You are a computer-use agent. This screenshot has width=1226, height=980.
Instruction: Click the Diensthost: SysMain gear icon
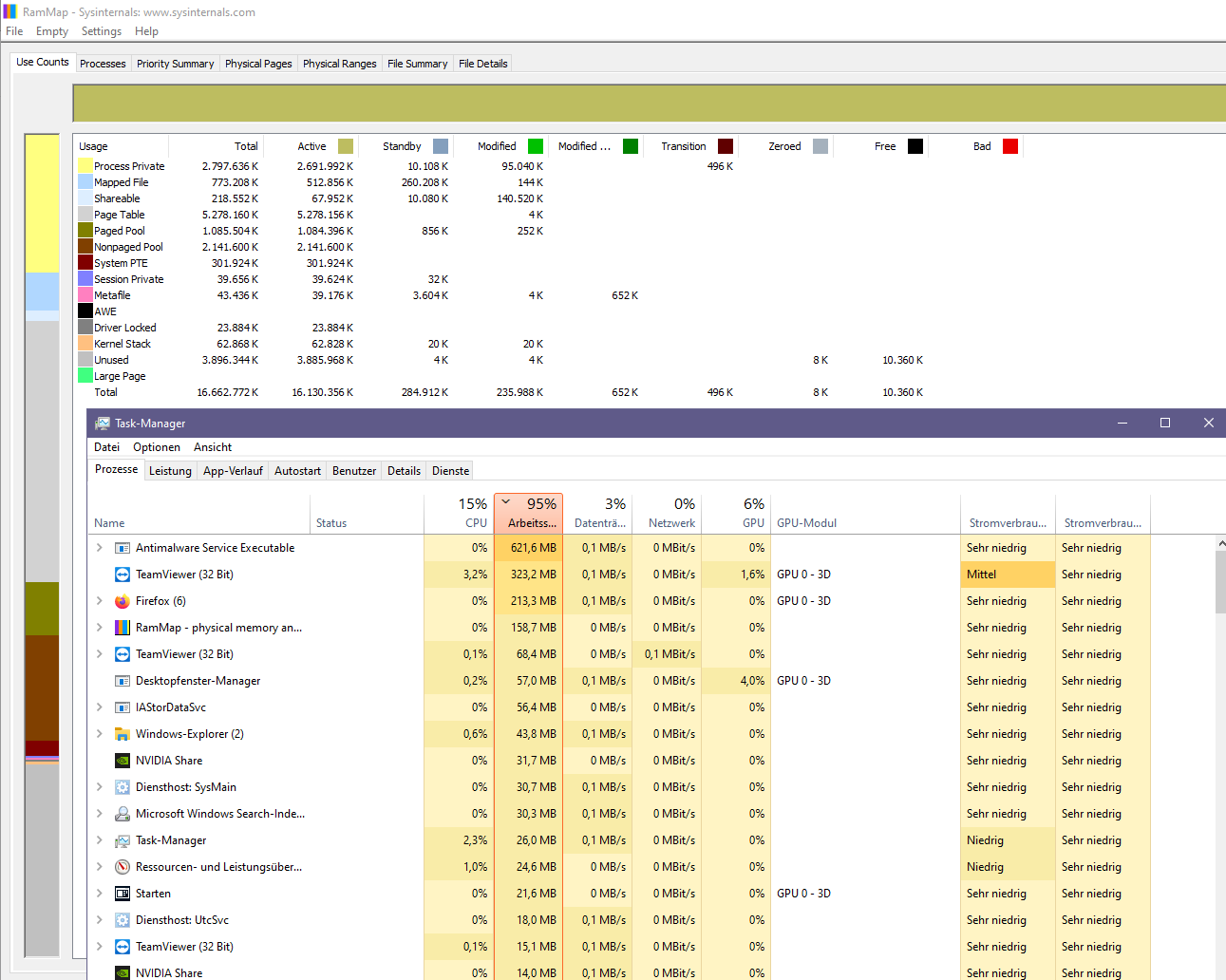(x=123, y=787)
